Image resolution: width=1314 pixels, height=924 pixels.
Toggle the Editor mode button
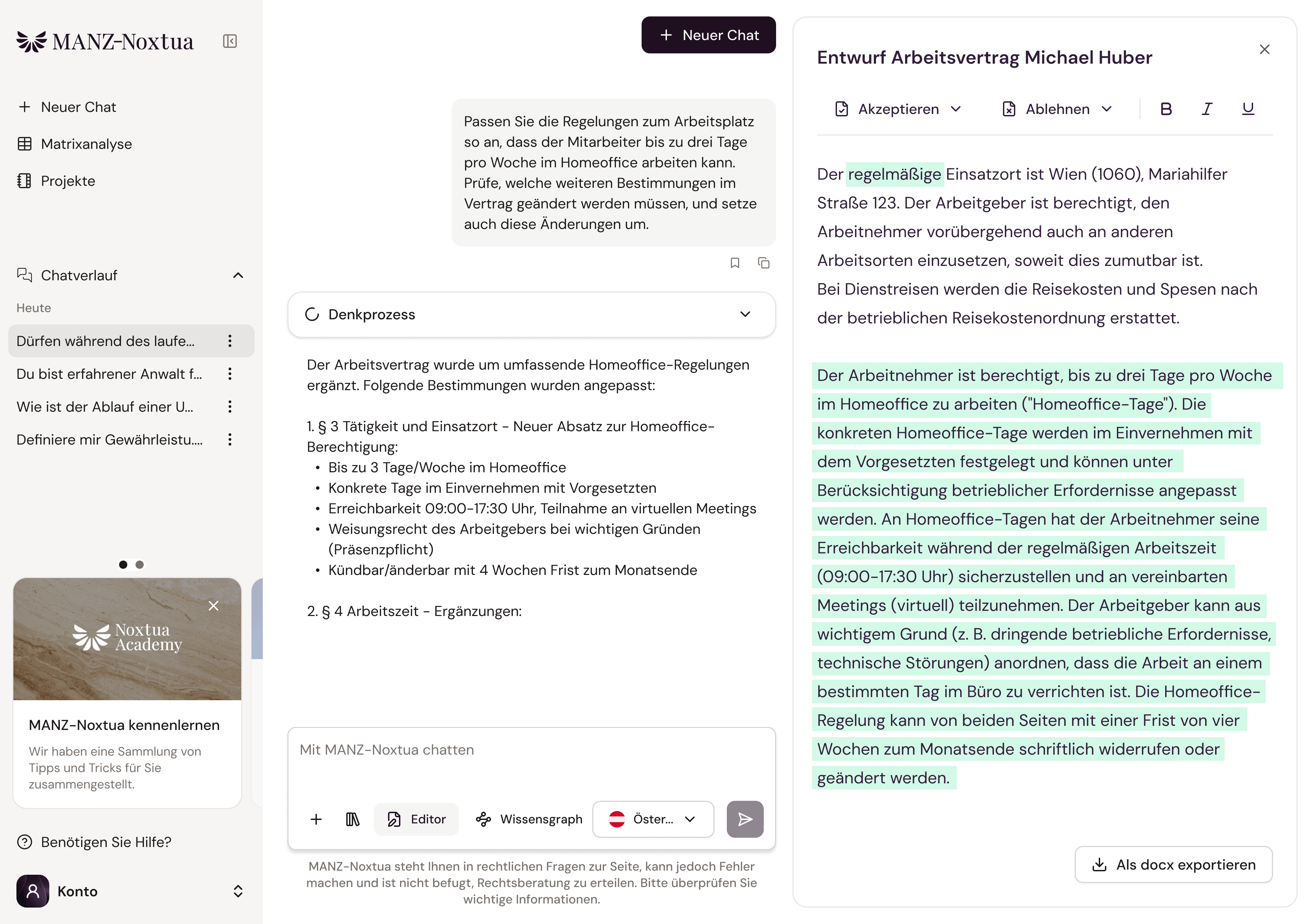tap(416, 819)
